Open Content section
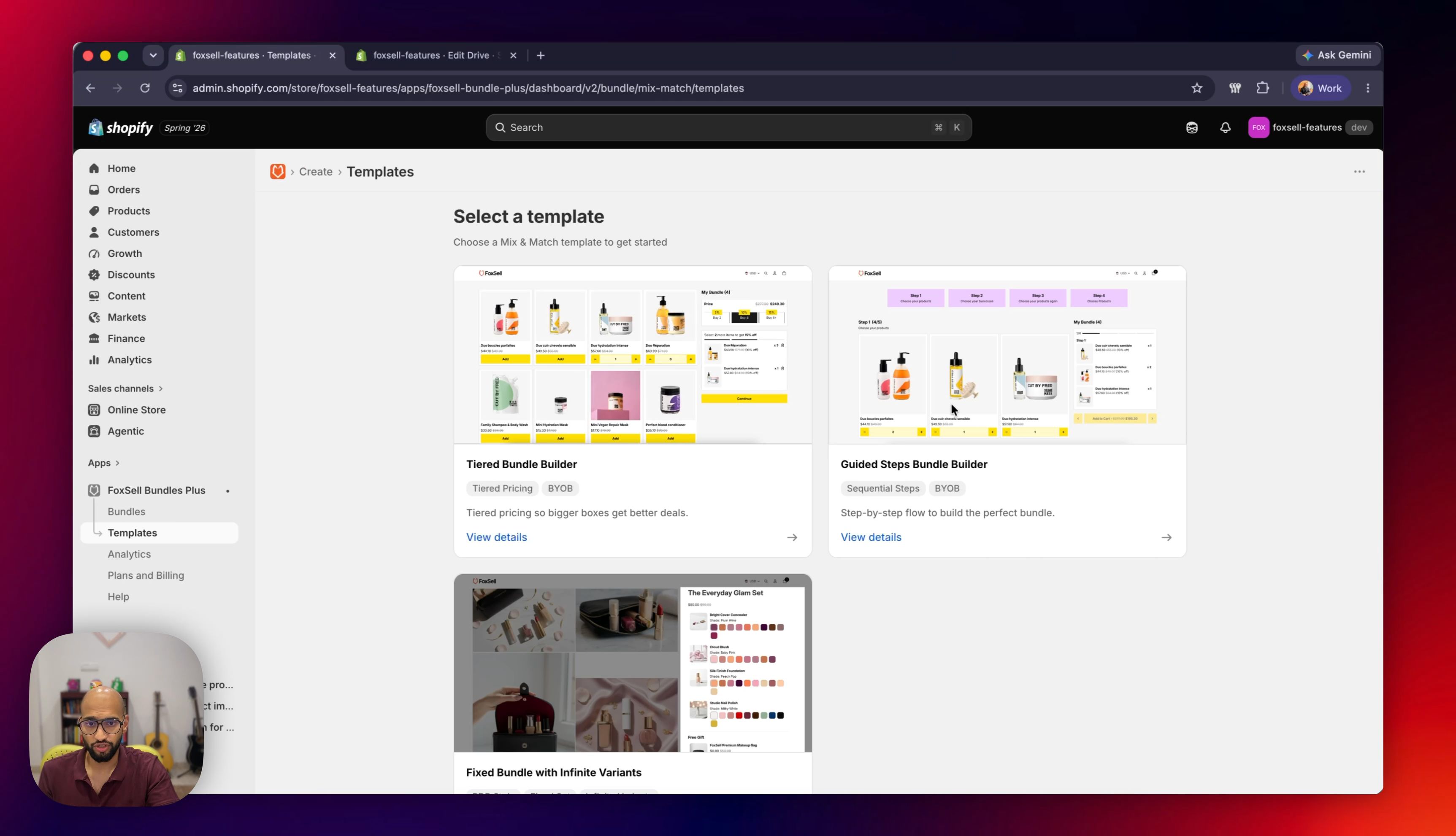The image size is (1456, 836). [126, 296]
